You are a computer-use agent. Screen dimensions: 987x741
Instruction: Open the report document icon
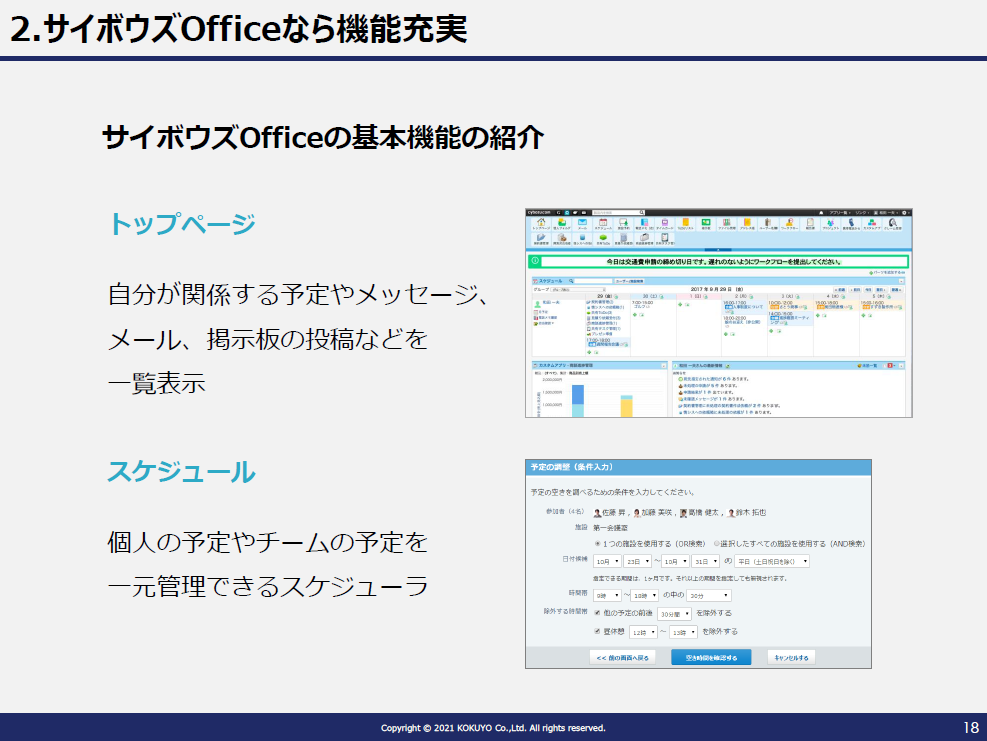click(x=810, y=222)
